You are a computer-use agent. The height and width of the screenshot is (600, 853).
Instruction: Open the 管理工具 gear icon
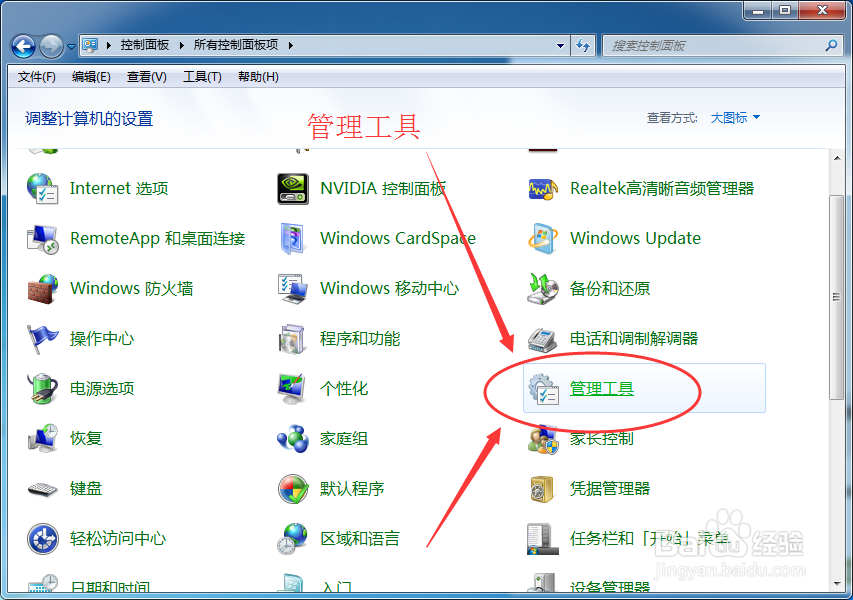(543, 389)
